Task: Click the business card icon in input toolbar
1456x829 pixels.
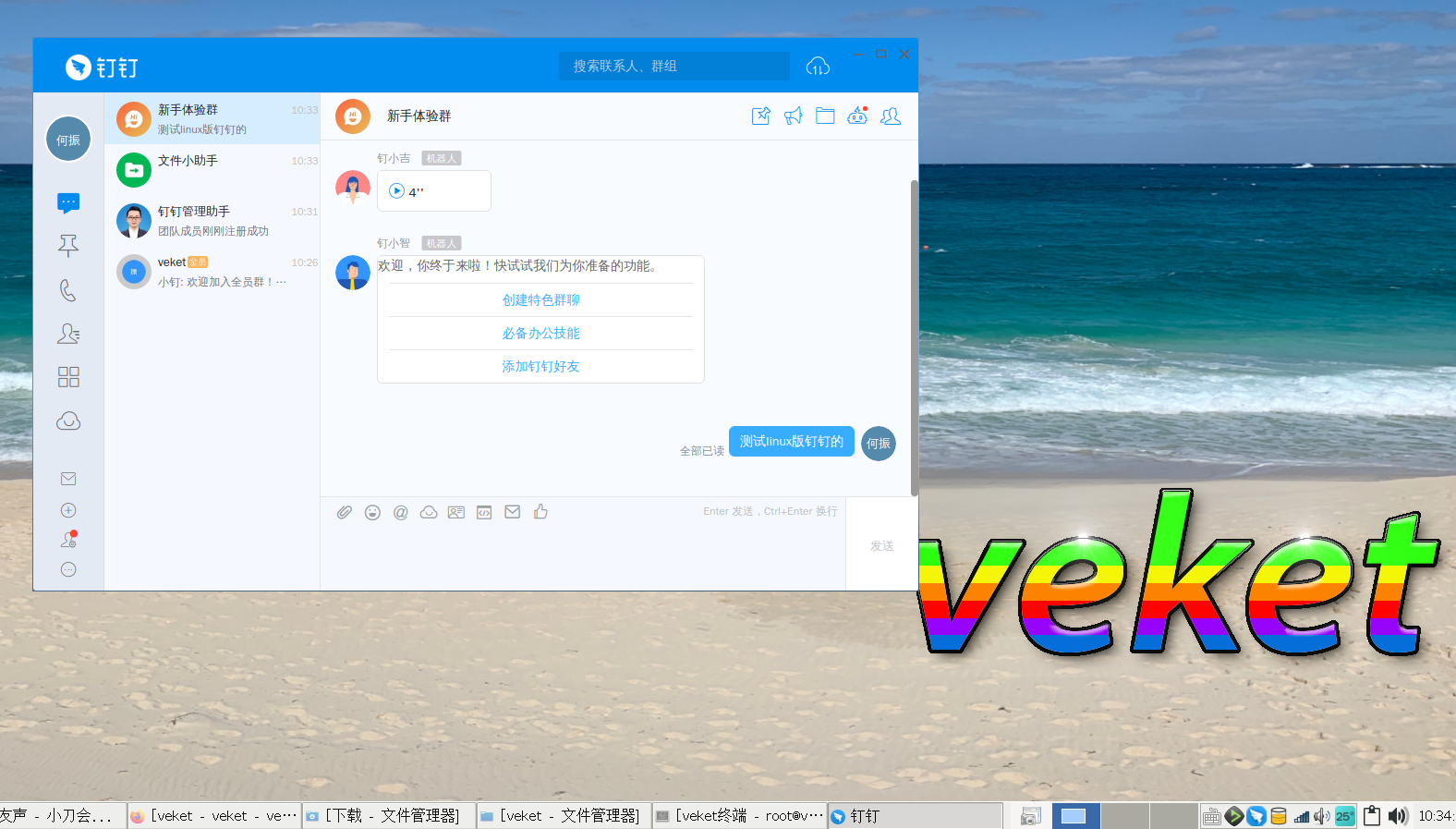Action: 456,512
